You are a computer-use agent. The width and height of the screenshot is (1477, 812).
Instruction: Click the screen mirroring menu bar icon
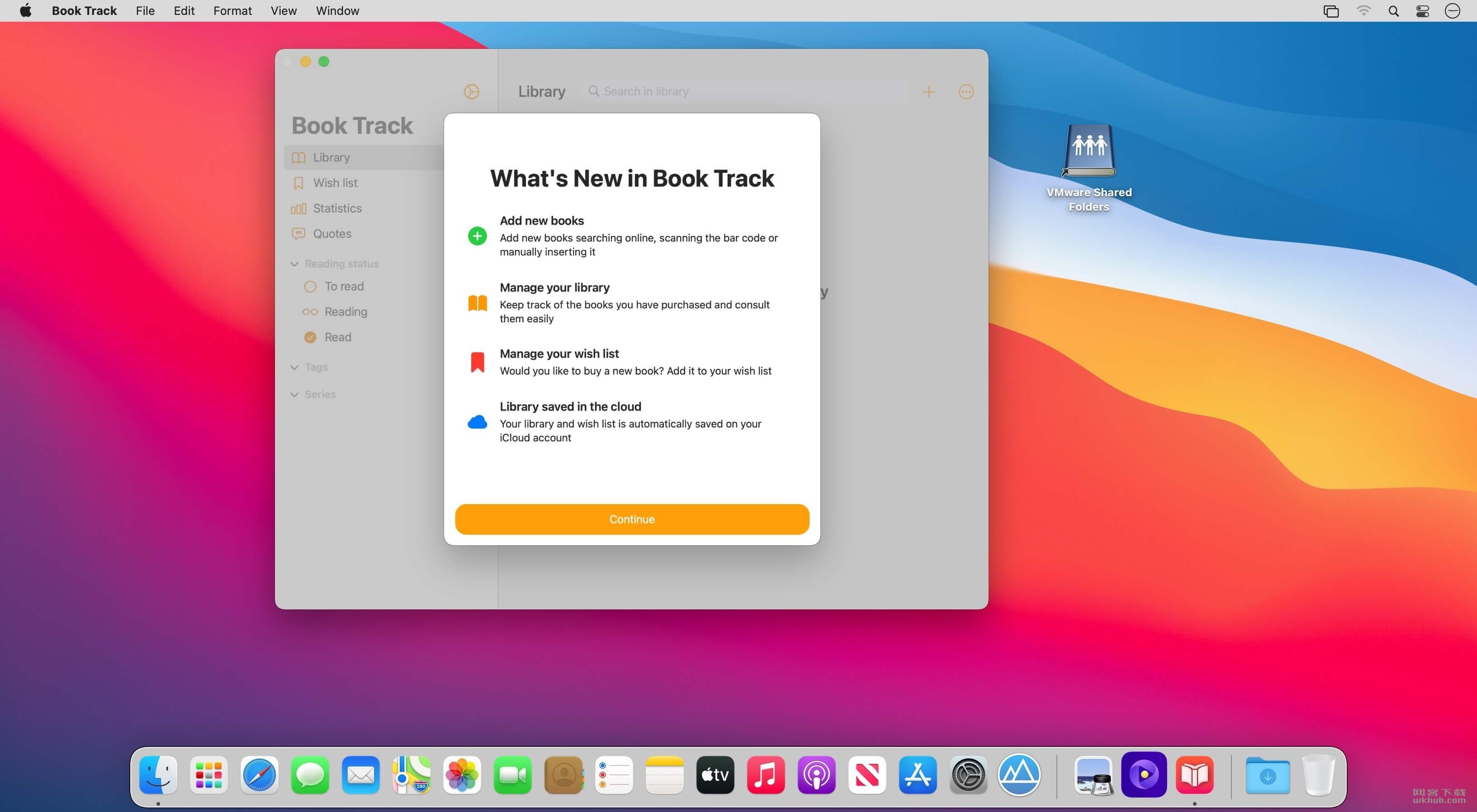[x=1331, y=11]
